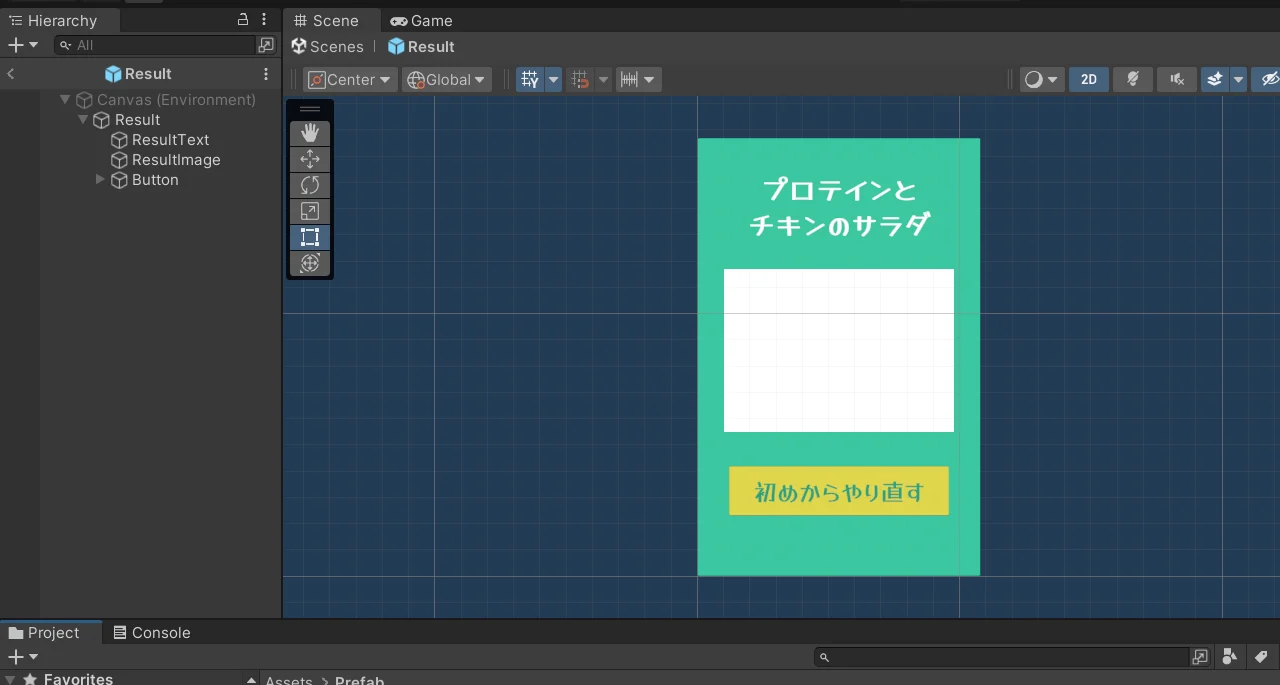This screenshot has width=1280, height=685.
Task: Toggle 2D scene view mode
Action: pos(1089,80)
